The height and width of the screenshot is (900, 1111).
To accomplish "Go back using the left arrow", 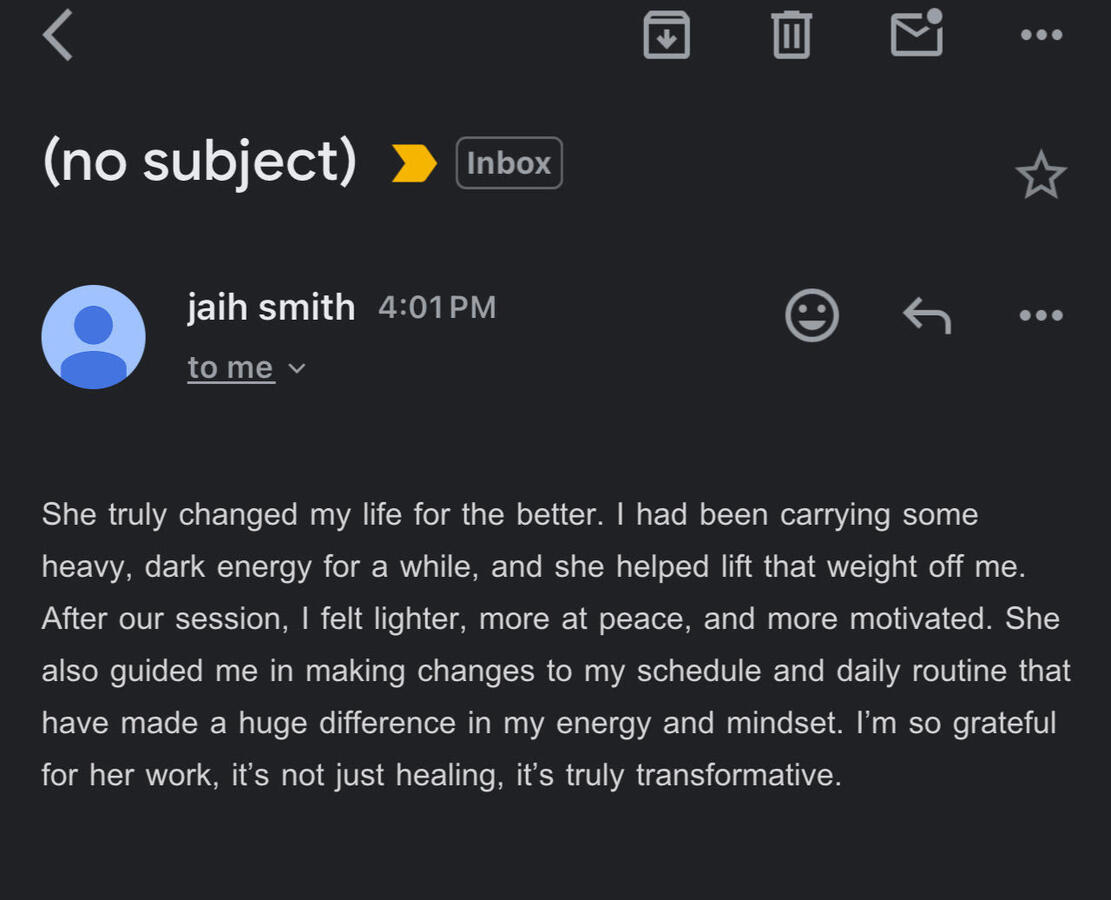I will 58,36.
